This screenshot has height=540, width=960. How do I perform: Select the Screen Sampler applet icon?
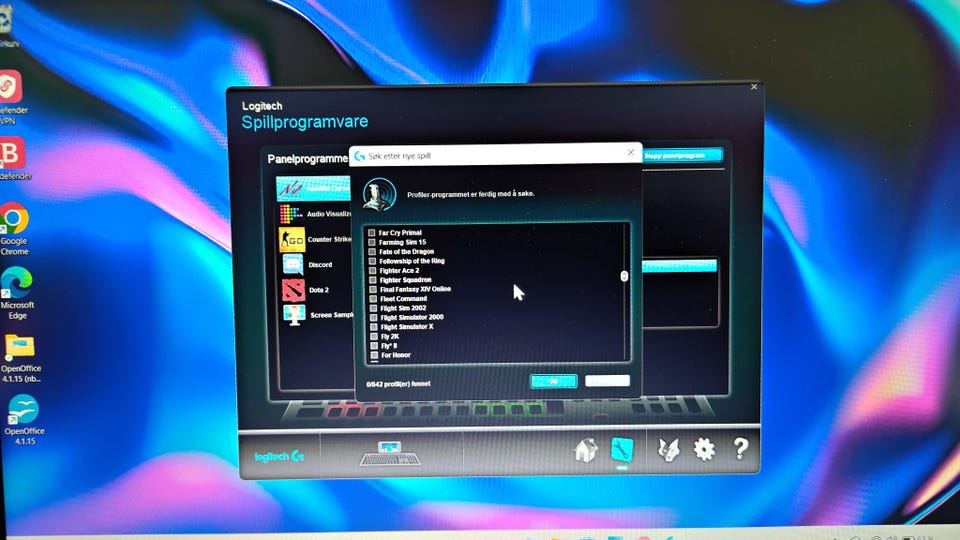click(294, 315)
